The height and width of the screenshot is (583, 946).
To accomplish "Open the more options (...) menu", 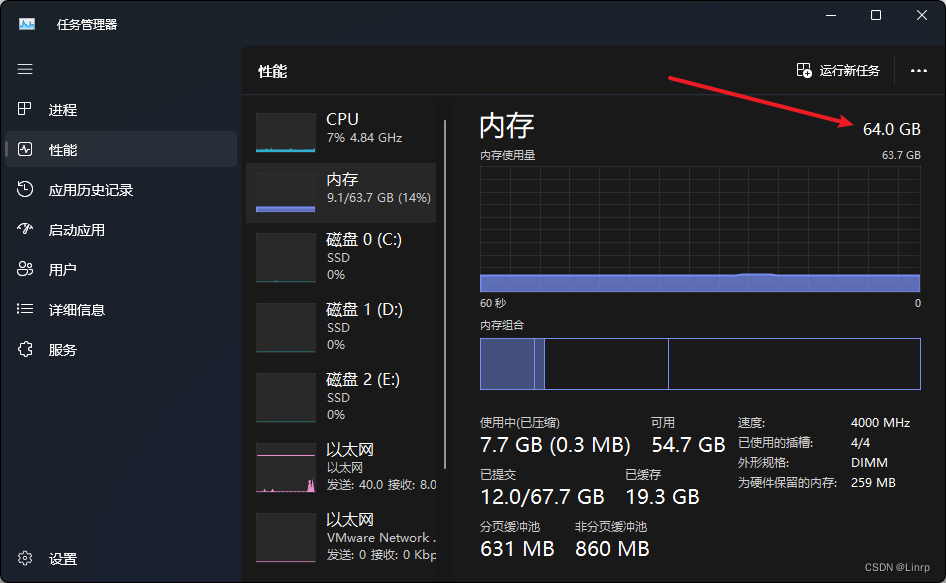I will tap(920, 70).
